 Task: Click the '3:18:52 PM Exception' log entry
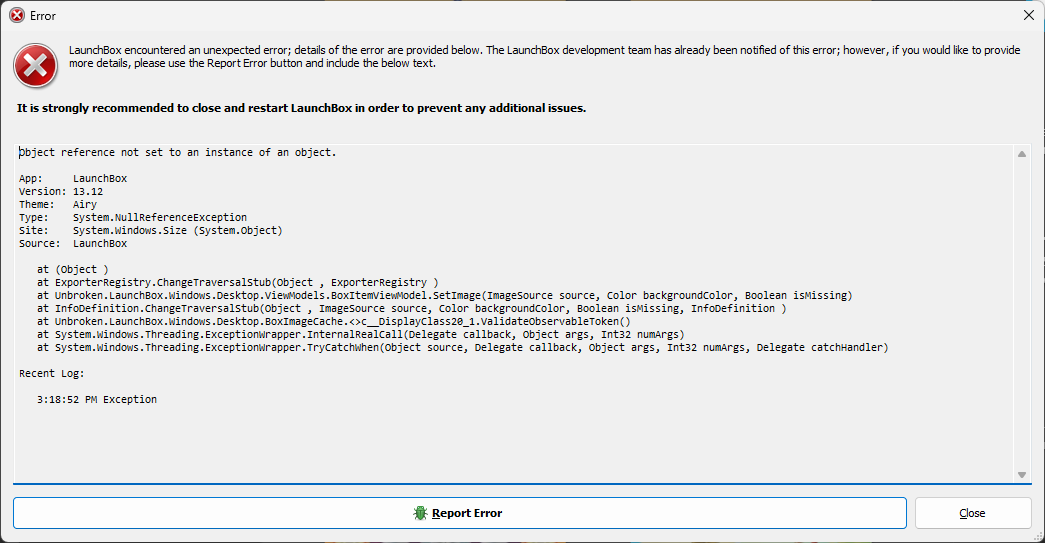(97, 399)
